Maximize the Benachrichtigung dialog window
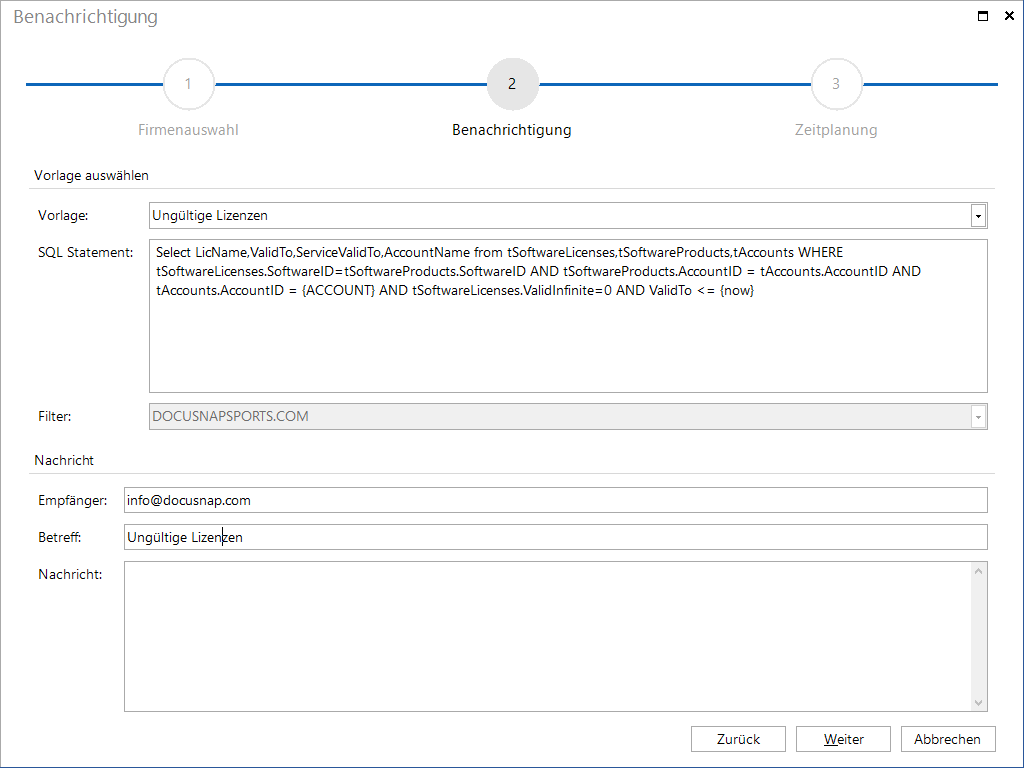The width and height of the screenshot is (1024, 768). pyautogui.click(x=983, y=16)
